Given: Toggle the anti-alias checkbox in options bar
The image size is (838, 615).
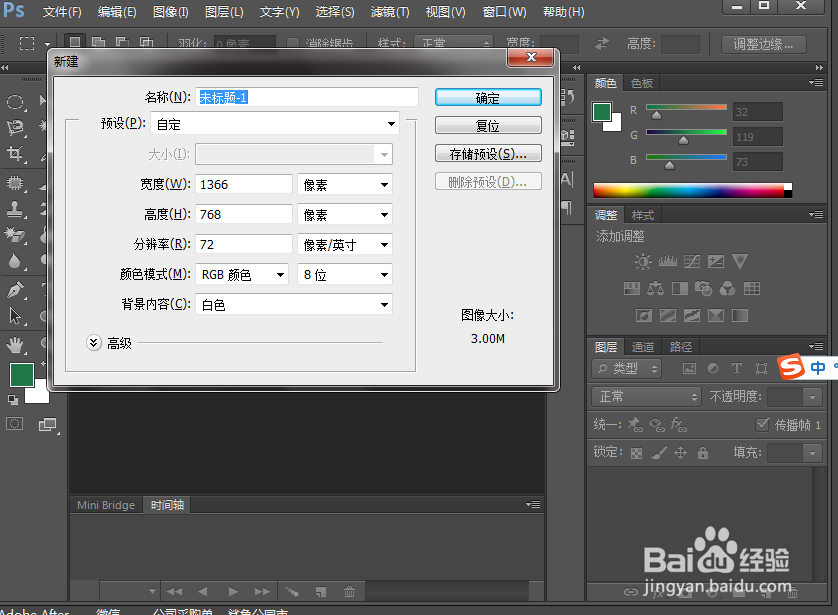Looking at the screenshot, I should (x=292, y=44).
